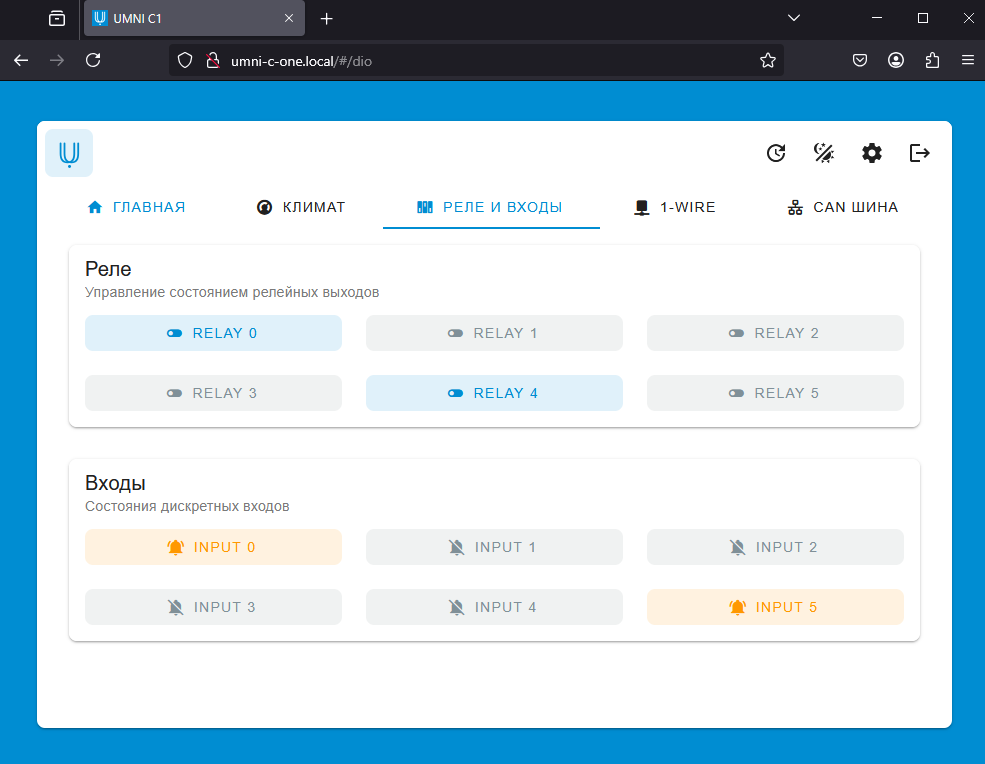Open the settings gear icon
985x764 pixels.
871,153
